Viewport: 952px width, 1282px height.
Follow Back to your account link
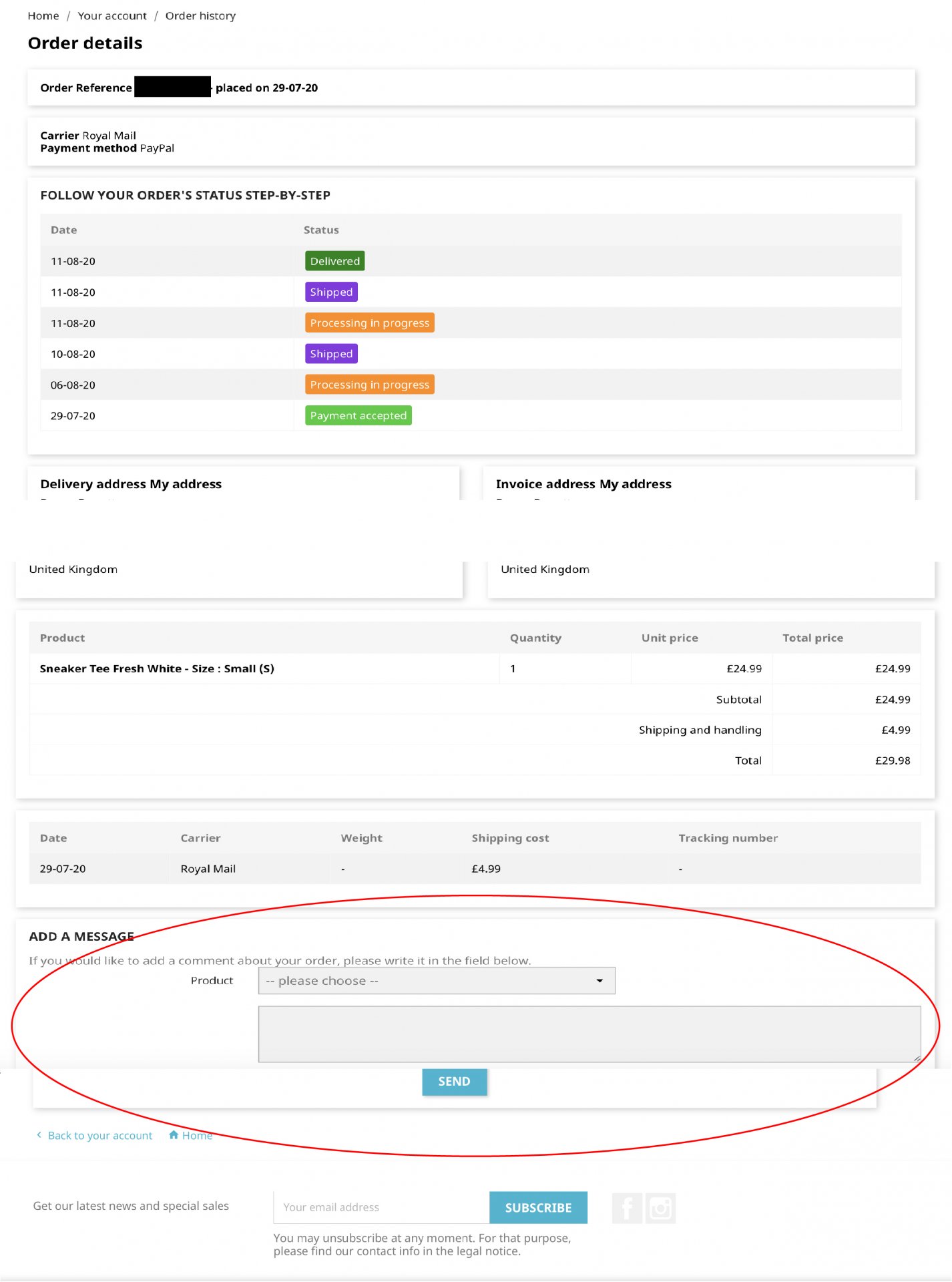(x=100, y=1136)
